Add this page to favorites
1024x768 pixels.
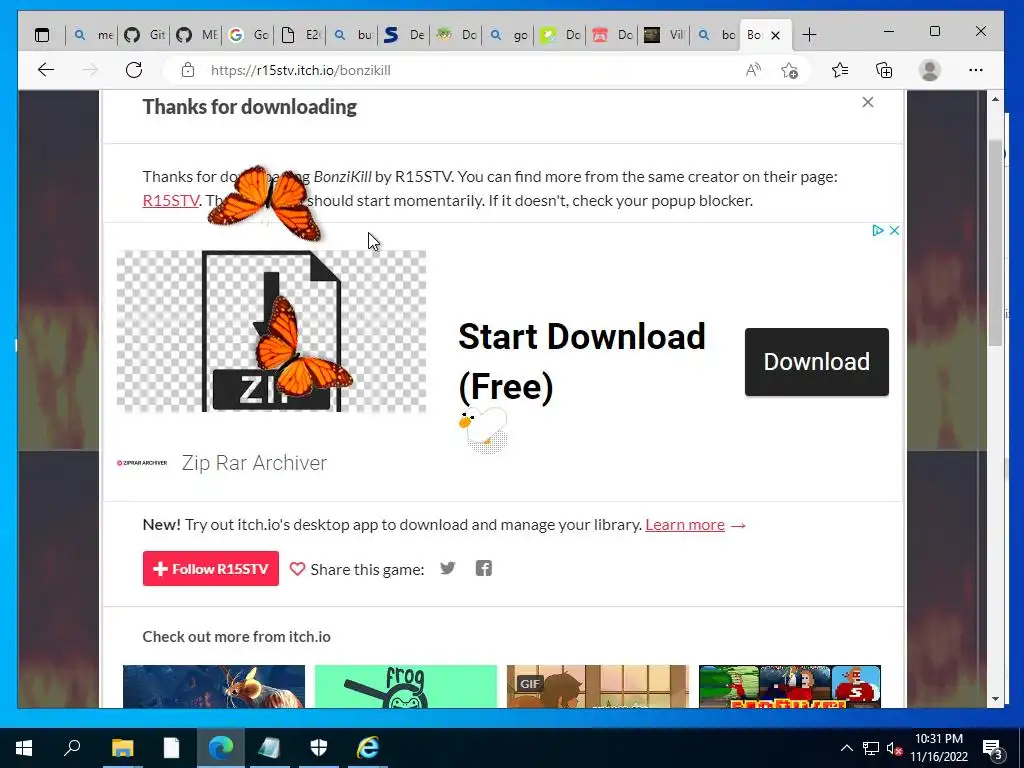pos(789,70)
